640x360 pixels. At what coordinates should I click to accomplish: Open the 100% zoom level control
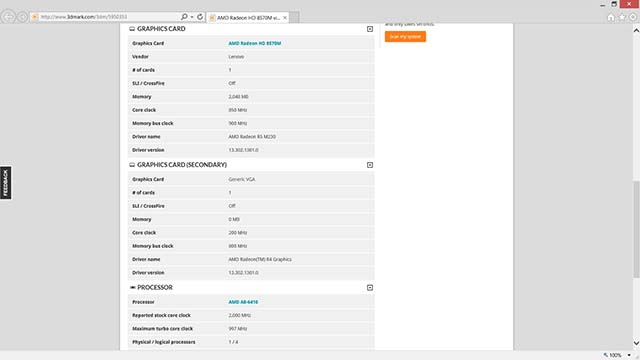pos(612,356)
